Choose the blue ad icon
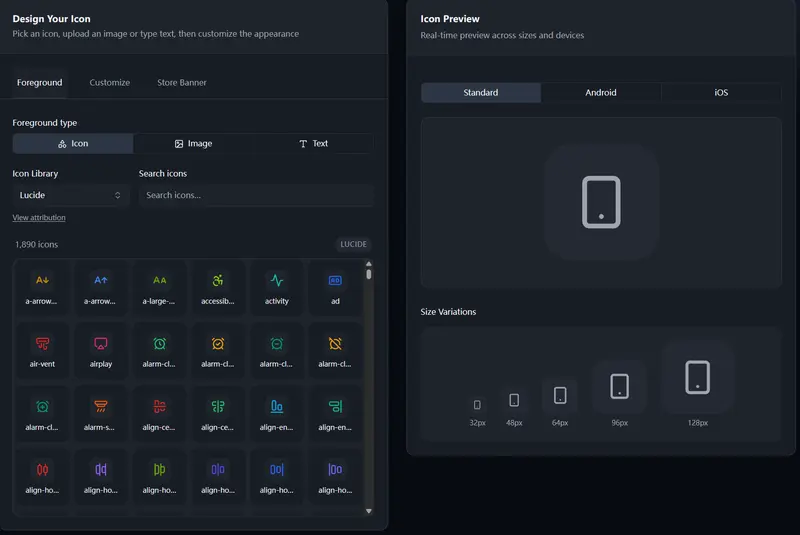Viewport: 800px width, 535px height. tap(335, 288)
